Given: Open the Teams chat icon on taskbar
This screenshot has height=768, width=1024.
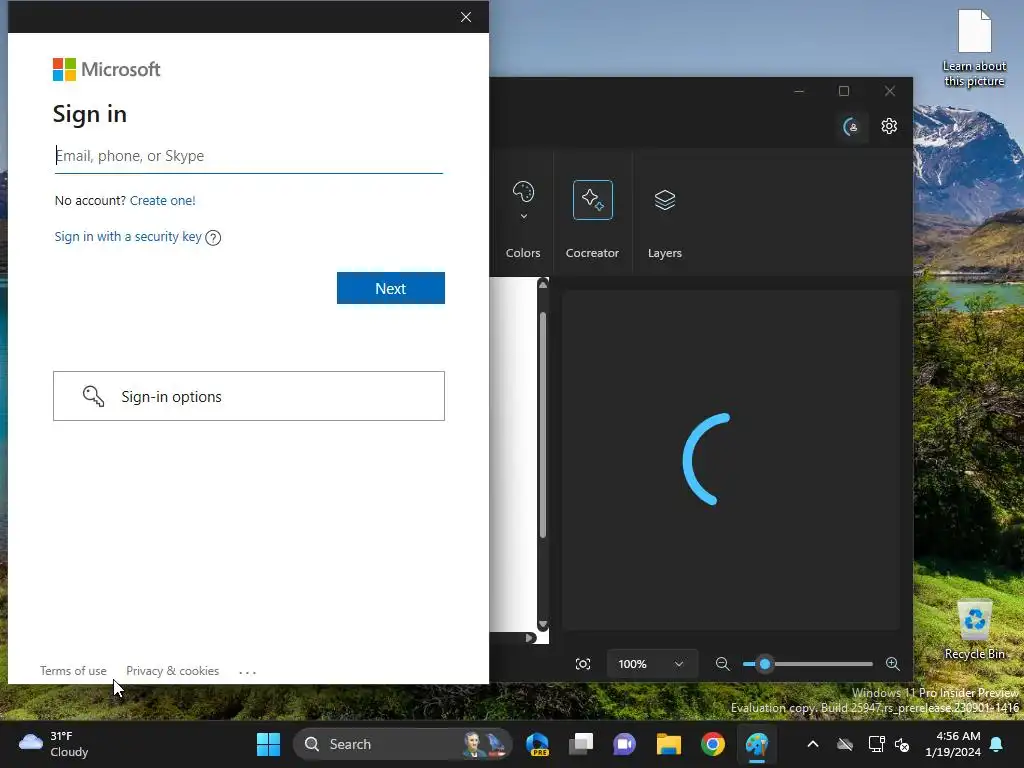Looking at the screenshot, I should point(624,744).
